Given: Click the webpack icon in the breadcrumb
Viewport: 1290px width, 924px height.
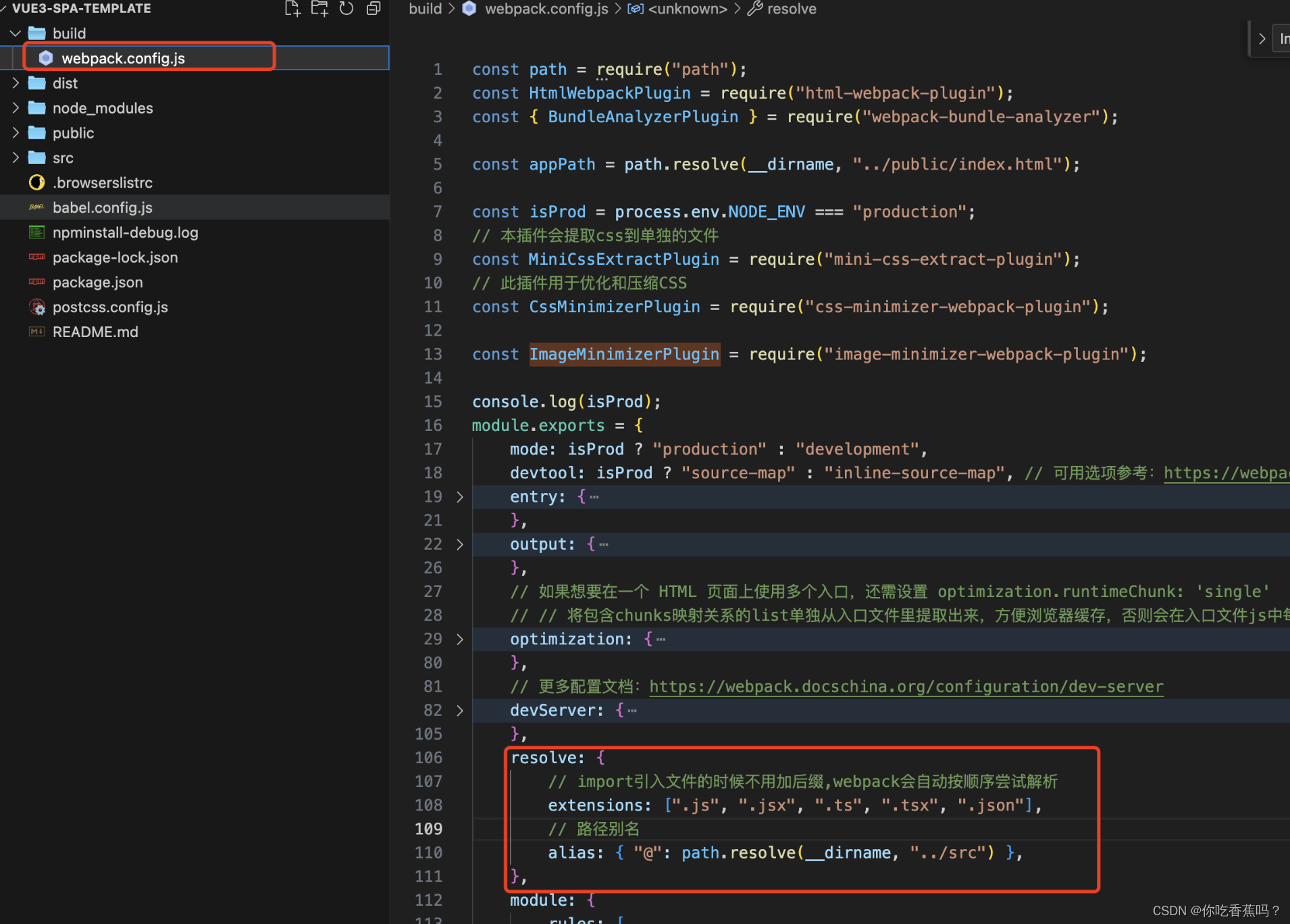Looking at the screenshot, I should pyautogui.click(x=469, y=9).
